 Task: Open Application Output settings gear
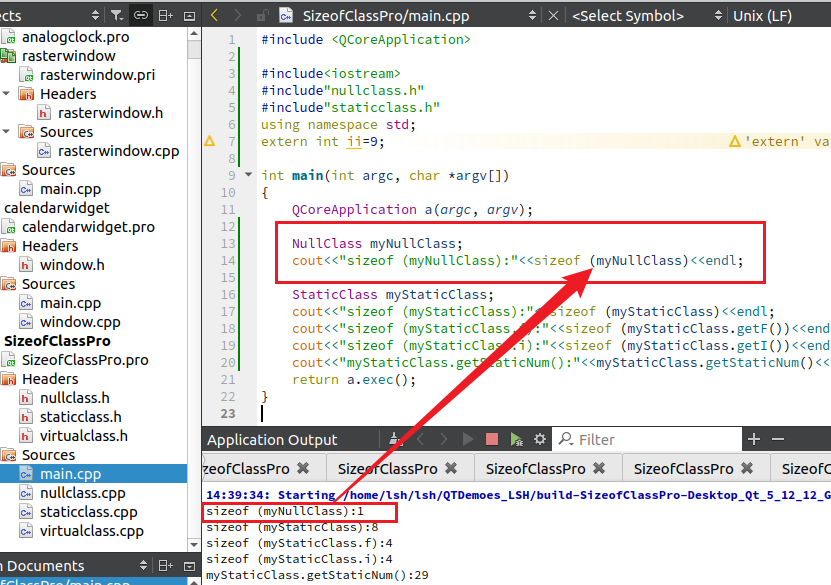click(x=540, y=439)
